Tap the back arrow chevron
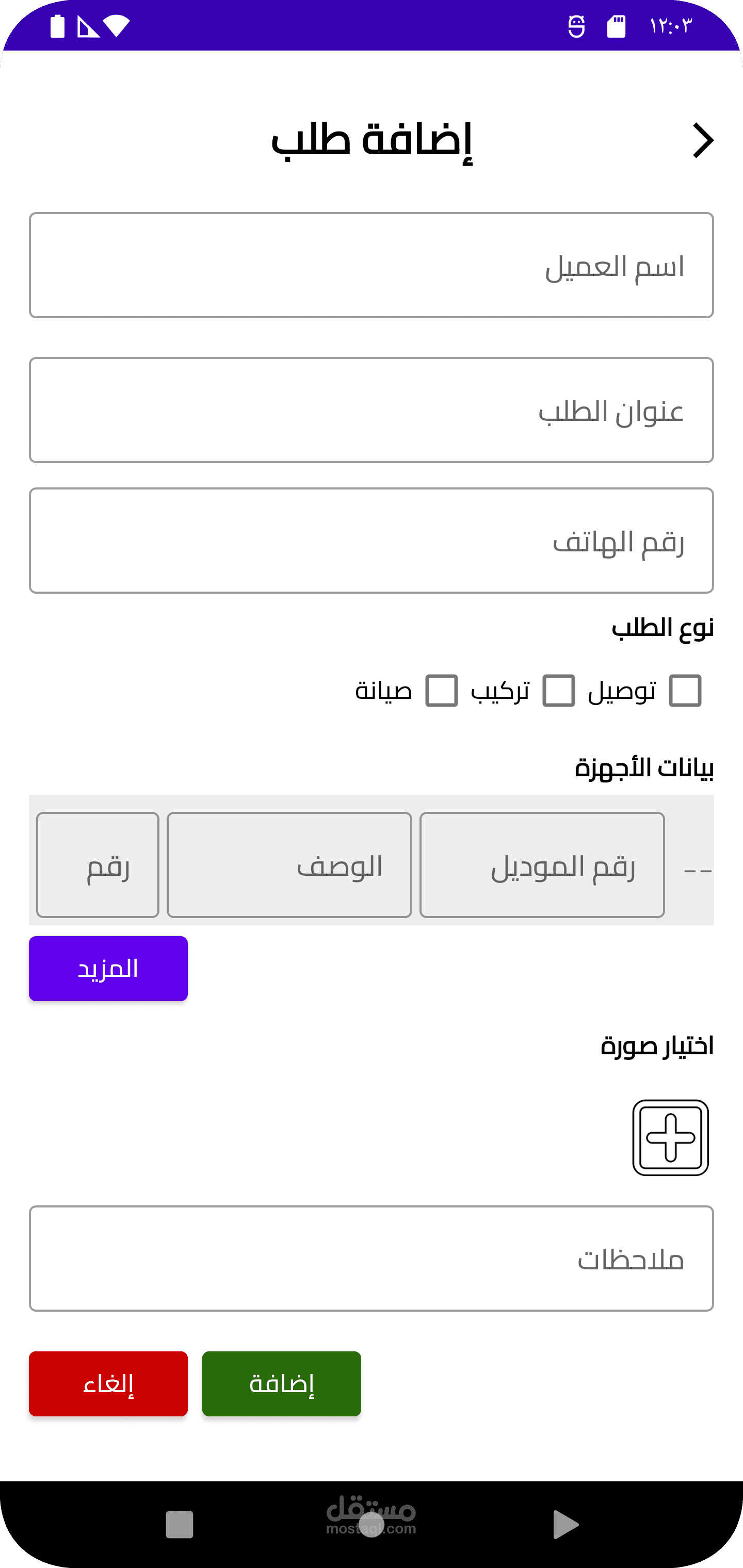The height and width of the screenshot is (1568, 743). (x=703, y=141)
